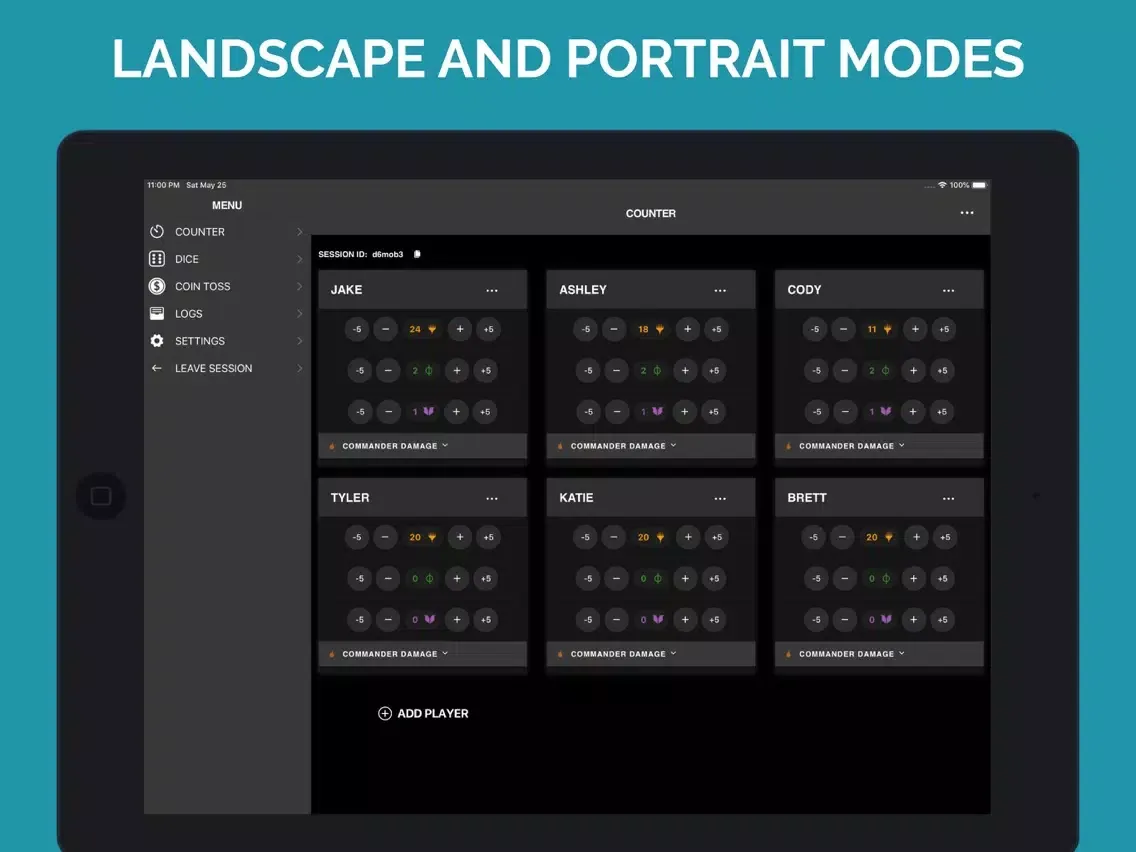
Task: Add 5 to Jake's life total
Action: pos(487,329)
